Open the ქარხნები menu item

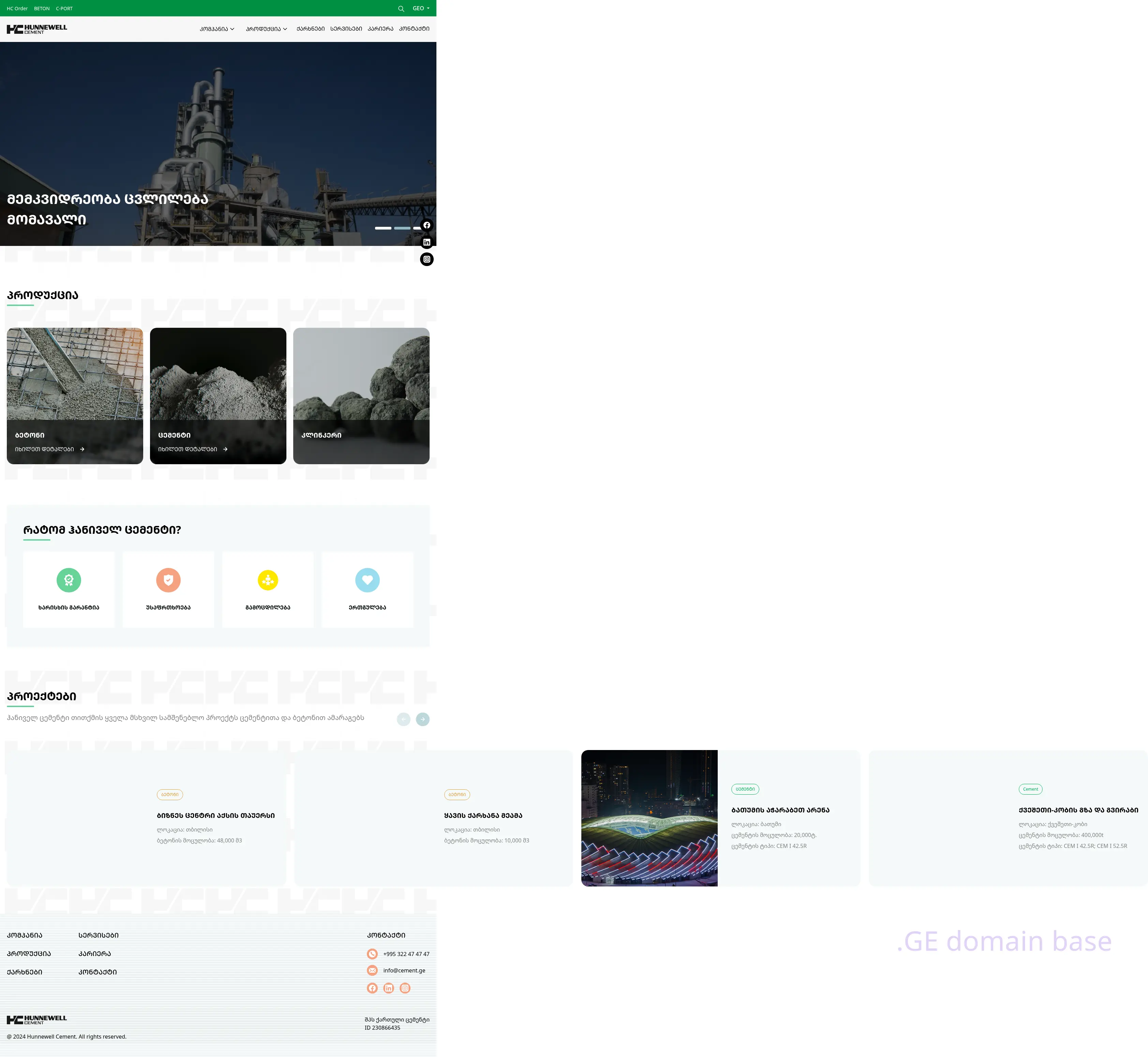310,29
